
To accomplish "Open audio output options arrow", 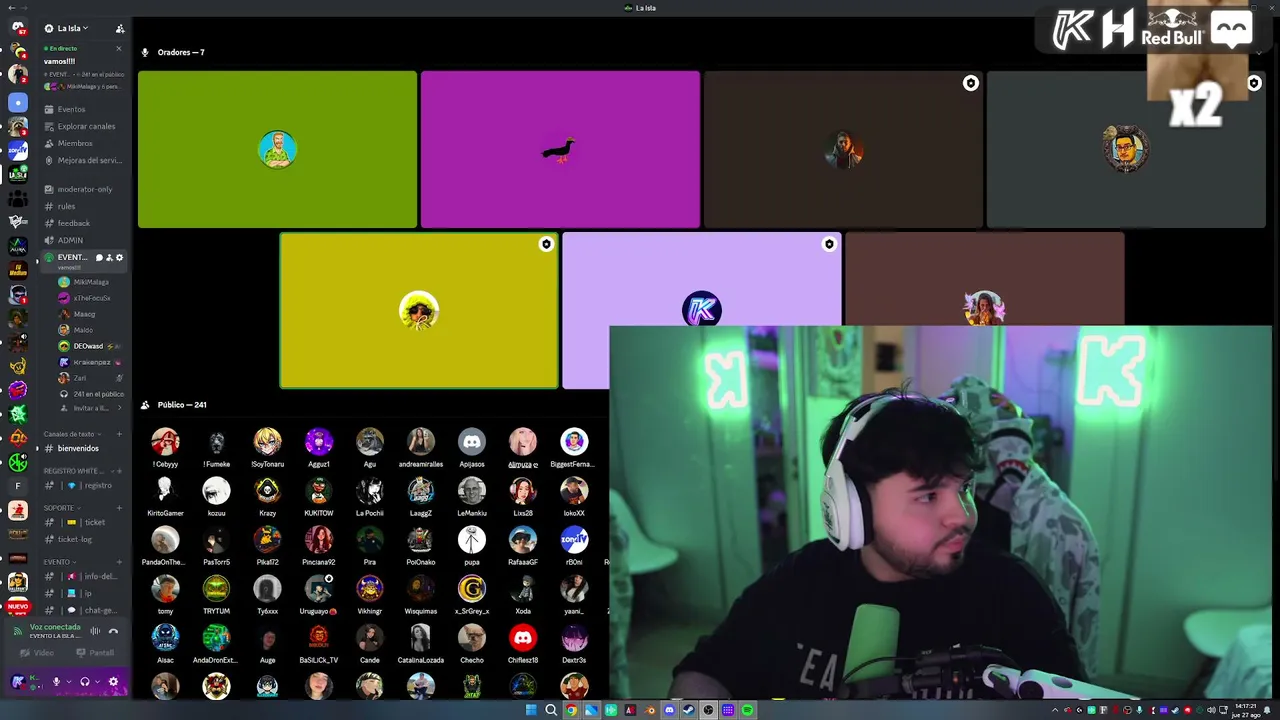I will click(96, 682).
